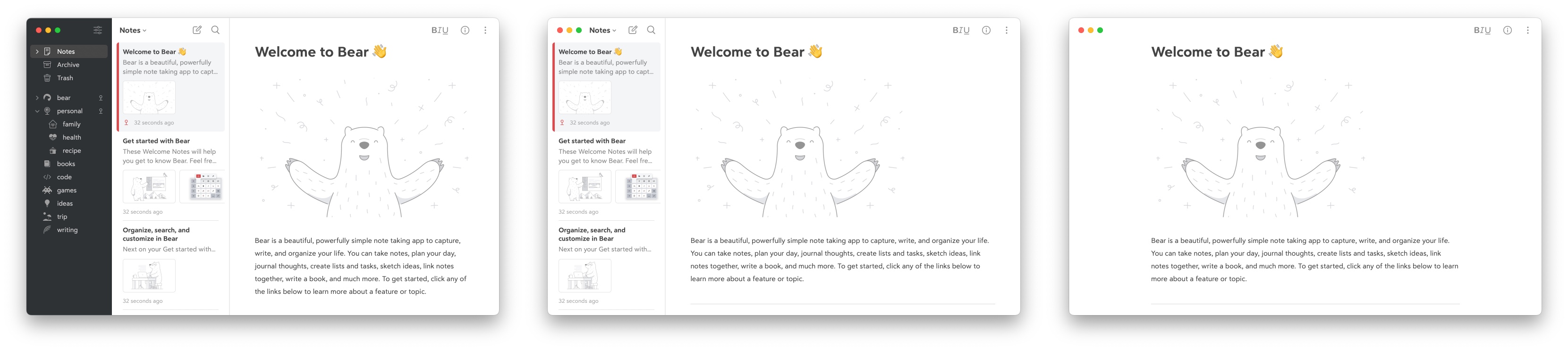1568x350 pixels.
Task: Open the Archive folder in the sidebar
Action: [x=68, y=65]
